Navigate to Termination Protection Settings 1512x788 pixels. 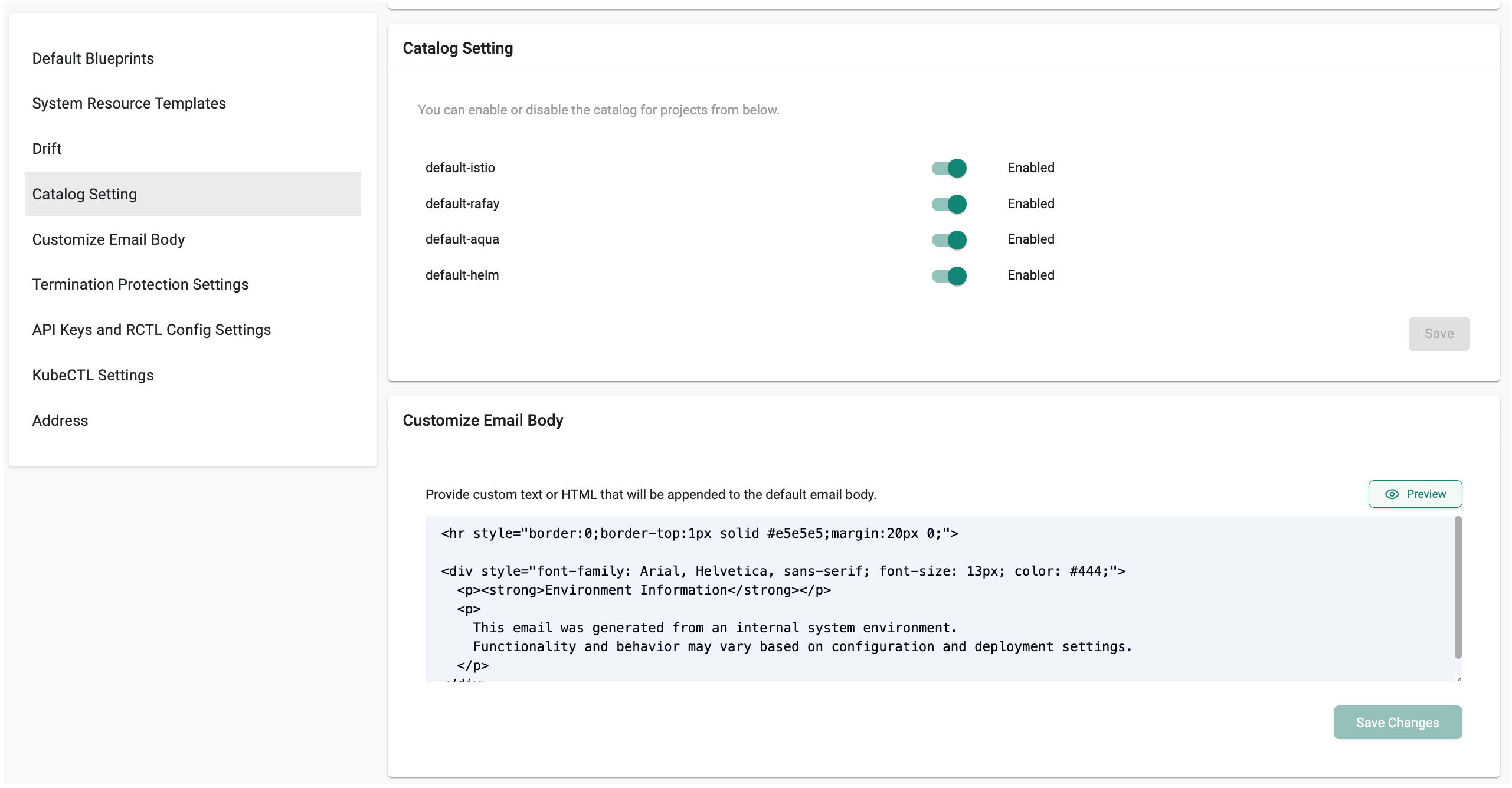point(140,284)
